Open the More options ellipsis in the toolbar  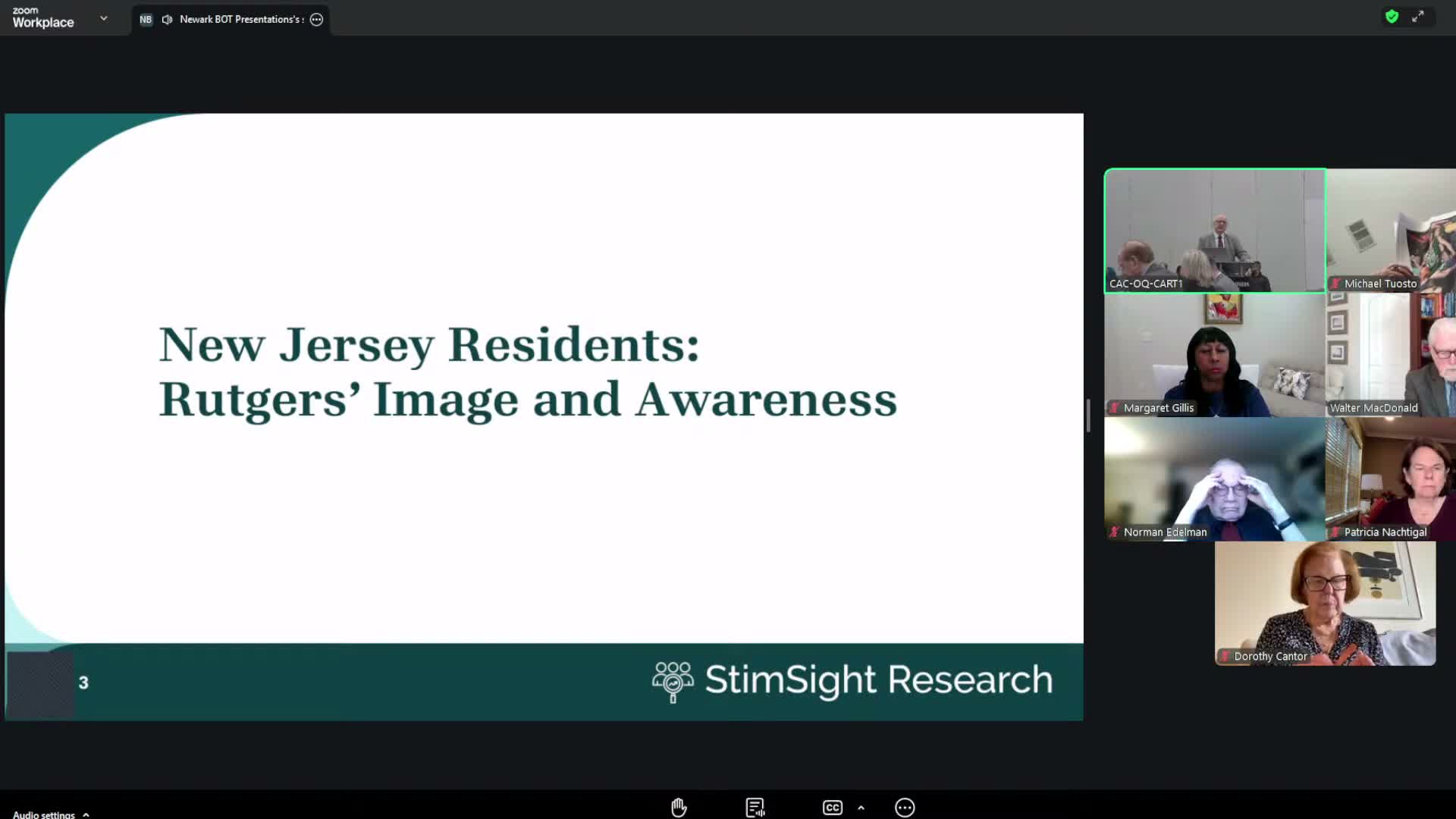point(905,807)
